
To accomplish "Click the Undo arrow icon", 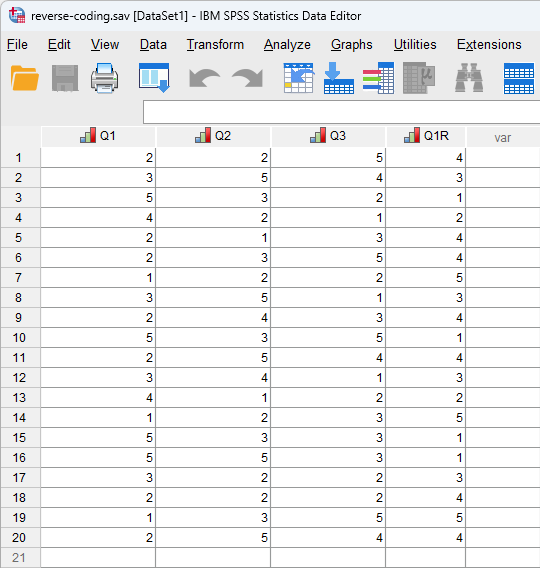I will point(204,78).
